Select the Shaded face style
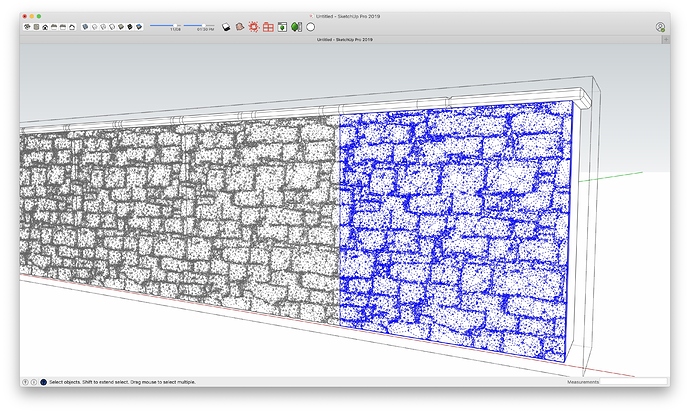Viewport: 690px width, 413px height. tap(121, 27)
